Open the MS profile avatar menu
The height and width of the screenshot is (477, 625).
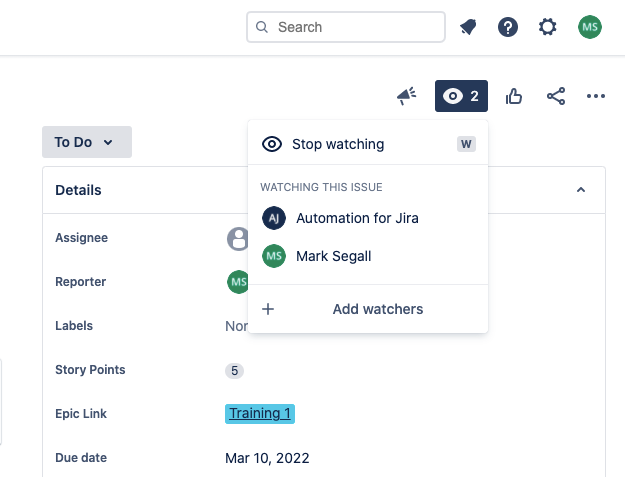pyautogui.click(x=590, y=27)
